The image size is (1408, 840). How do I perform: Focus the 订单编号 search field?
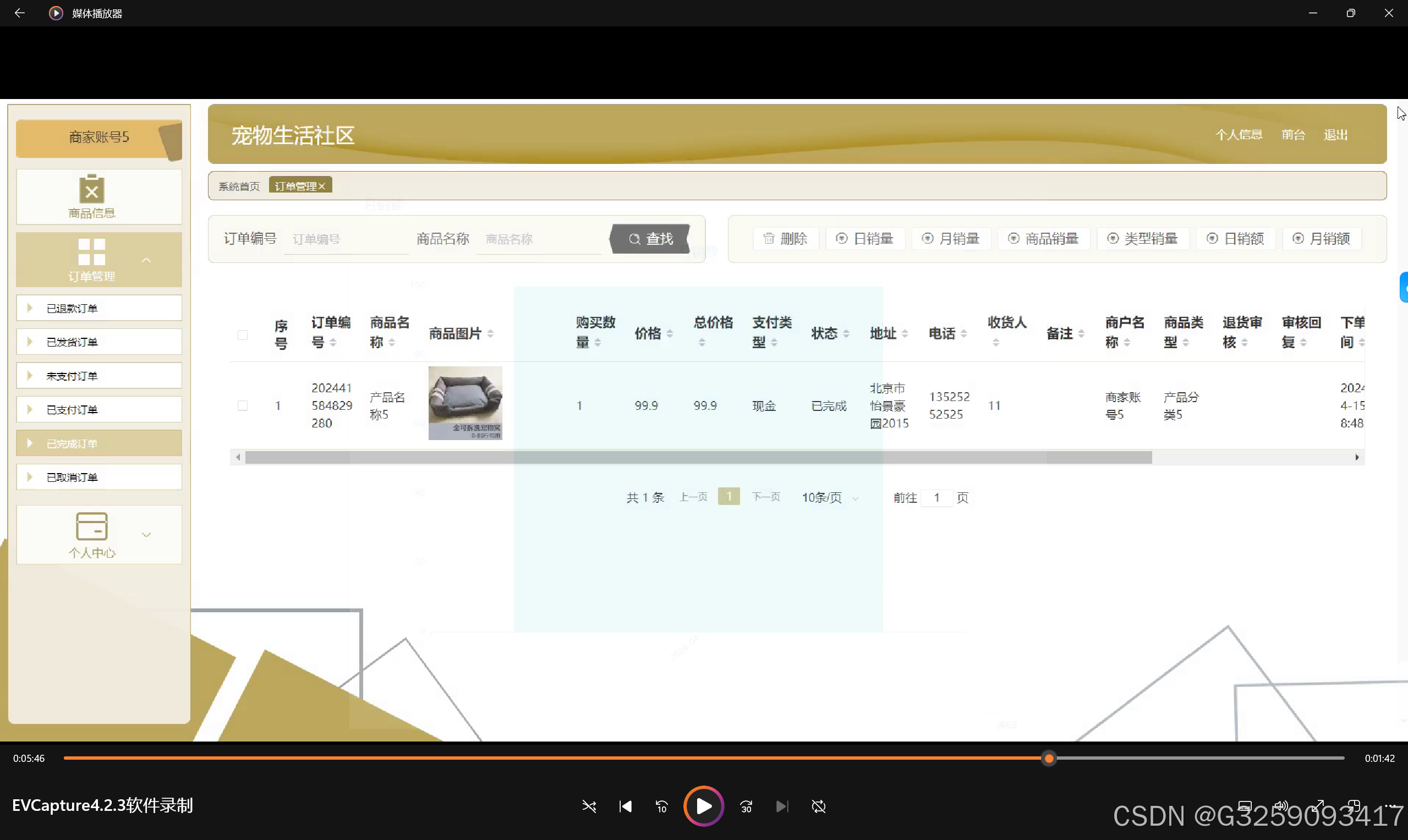pos(347,239)
